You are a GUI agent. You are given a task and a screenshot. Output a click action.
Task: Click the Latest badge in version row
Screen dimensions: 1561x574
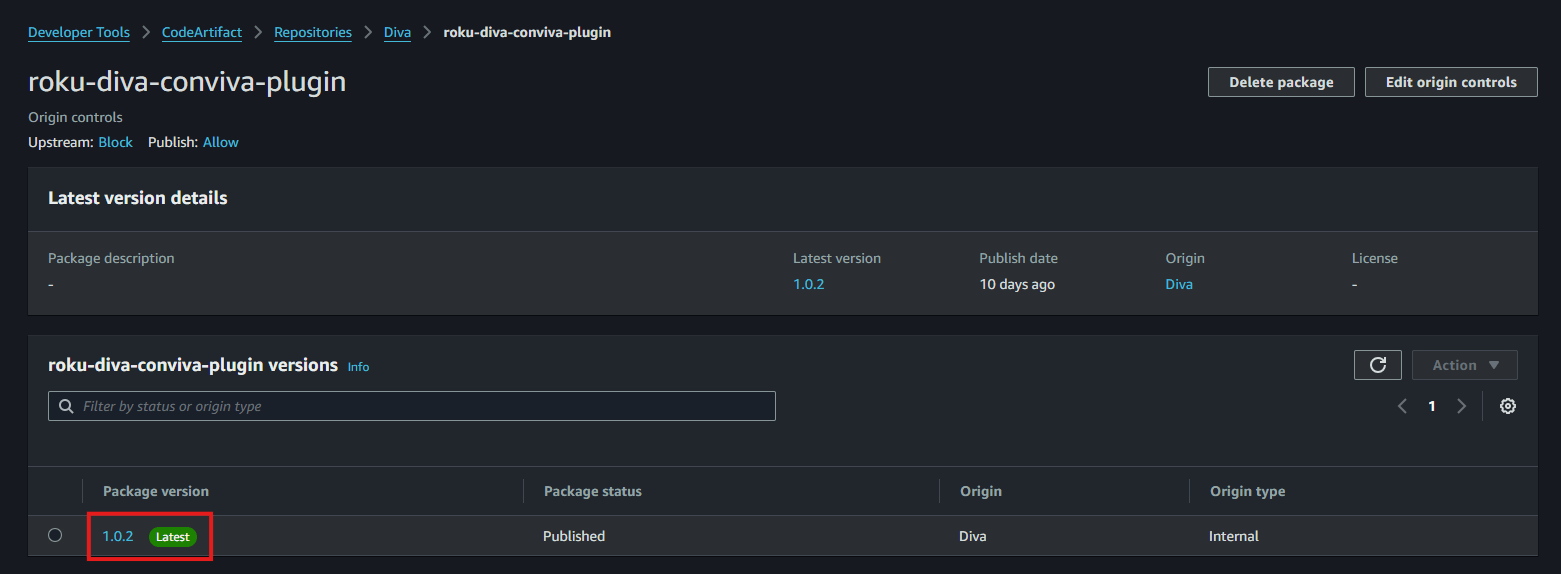coord(173,537)
